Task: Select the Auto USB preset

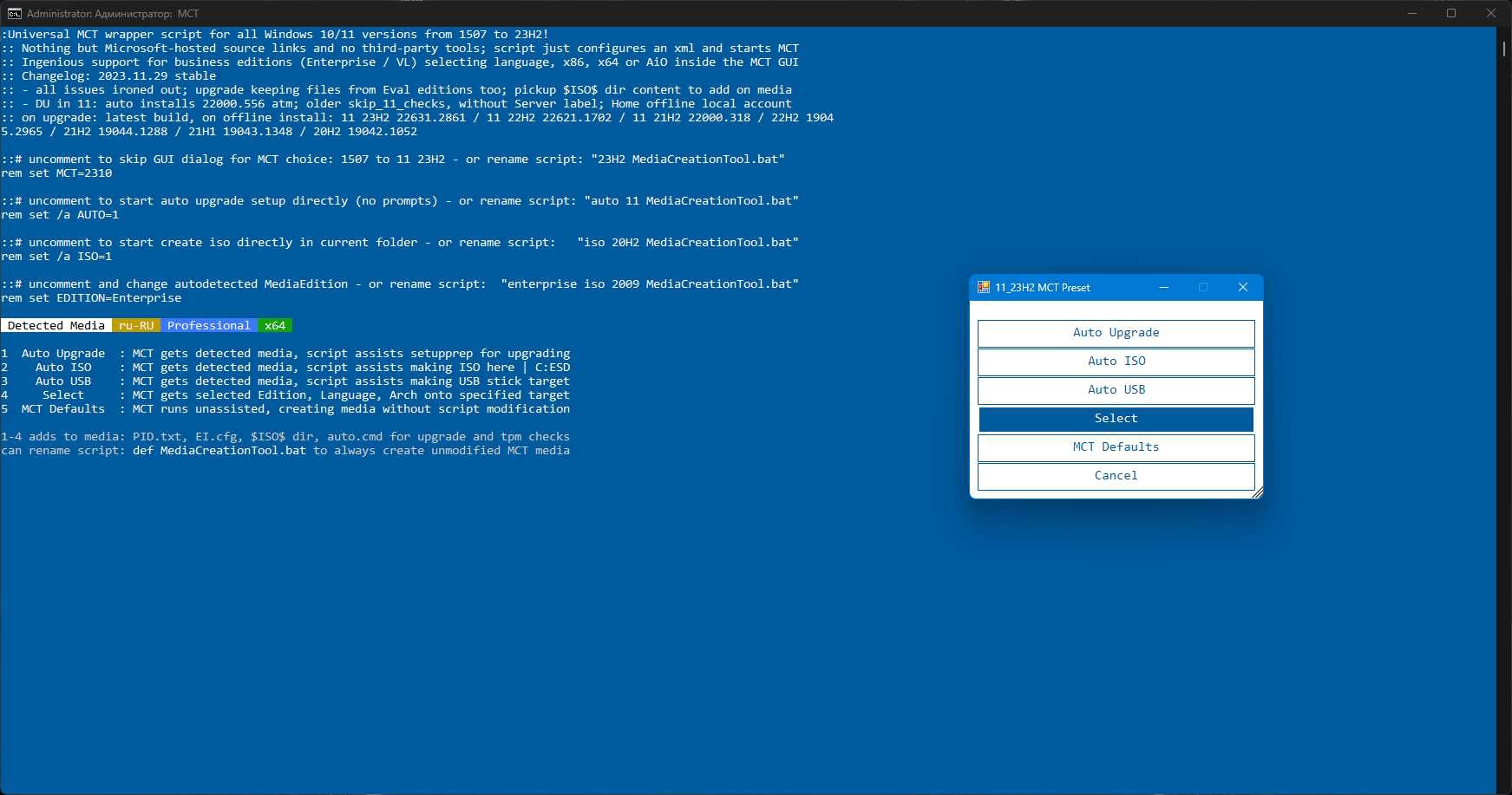Action: coord(1116,390)
